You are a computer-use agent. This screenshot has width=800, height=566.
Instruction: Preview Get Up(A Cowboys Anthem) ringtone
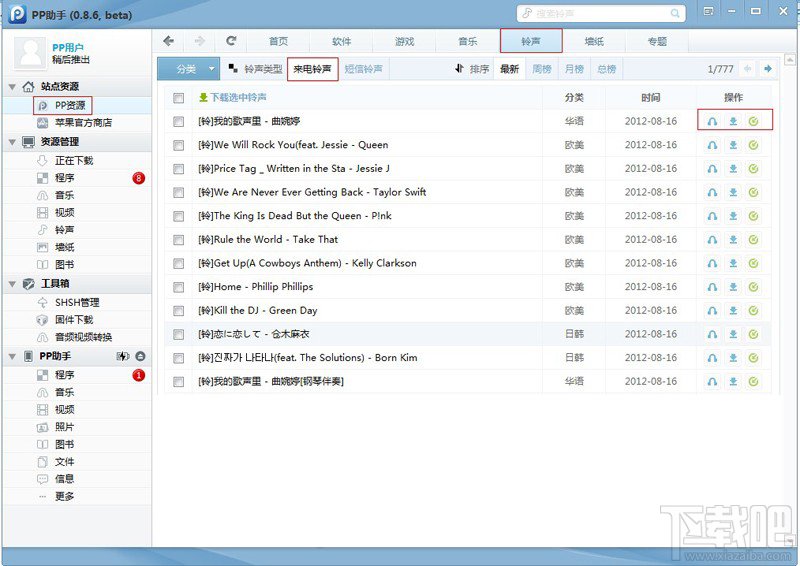coord(712,263)
